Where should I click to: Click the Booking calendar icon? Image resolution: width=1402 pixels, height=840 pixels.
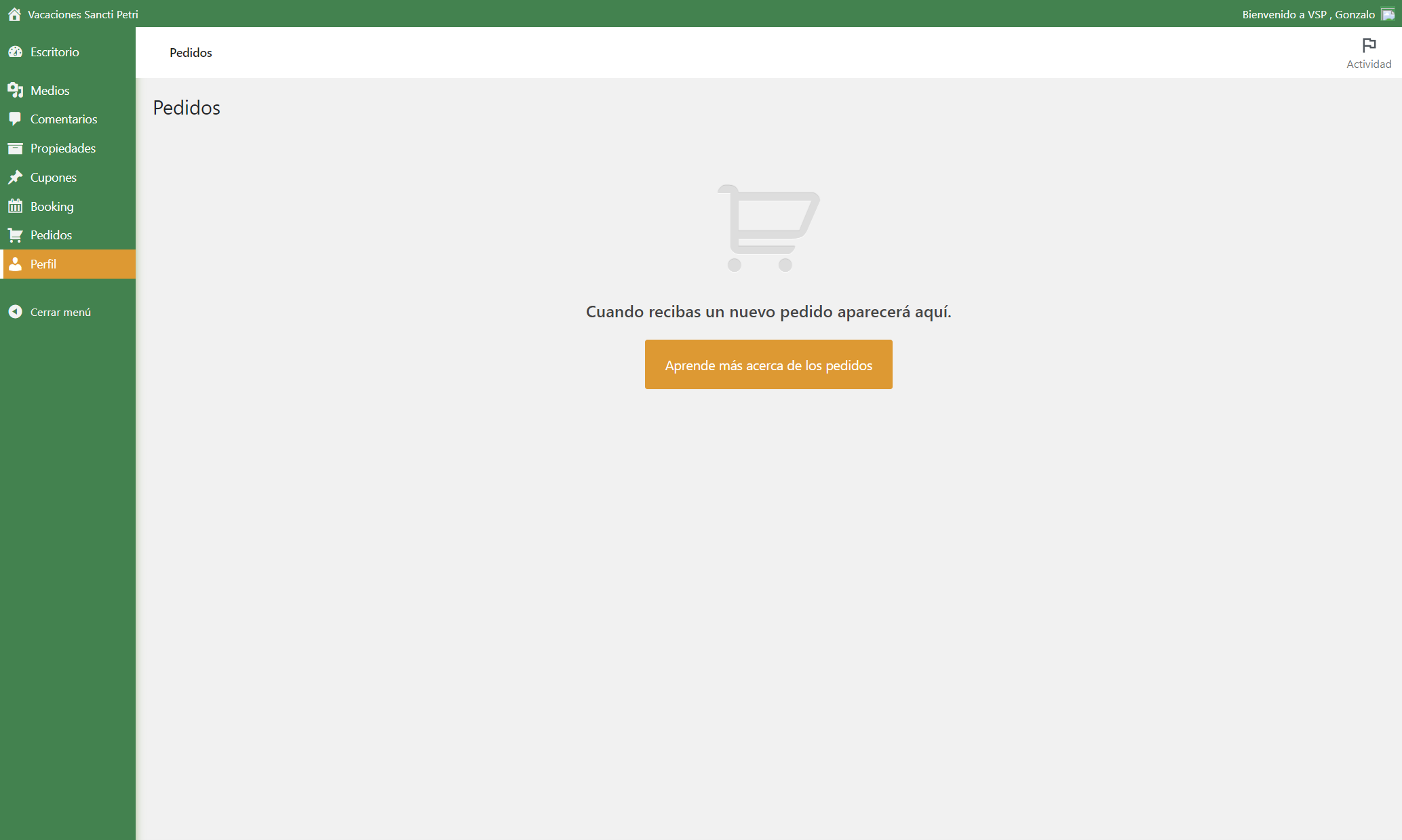[x=15, y=206]
